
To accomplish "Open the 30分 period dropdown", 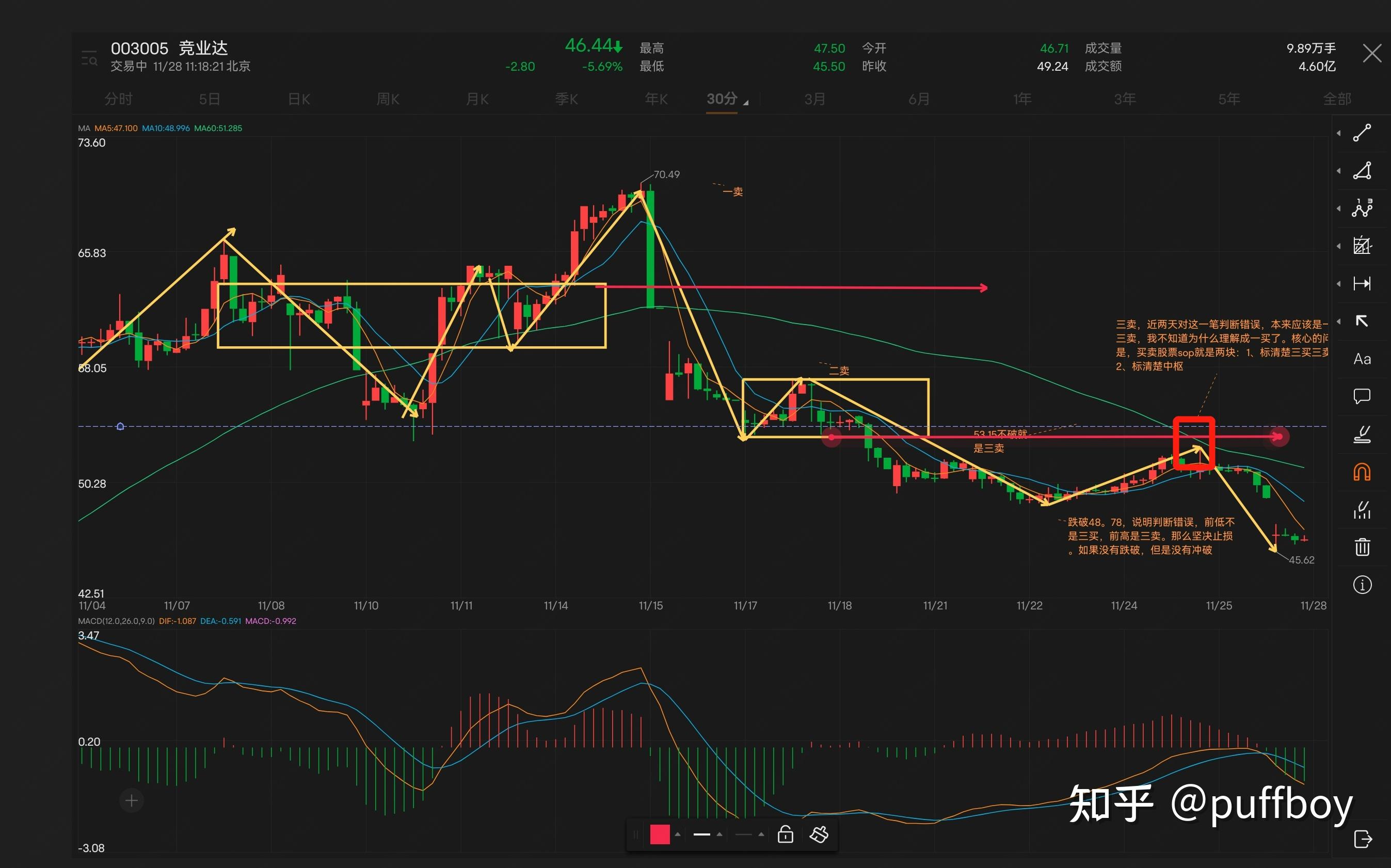I will [x=727, y=99].
